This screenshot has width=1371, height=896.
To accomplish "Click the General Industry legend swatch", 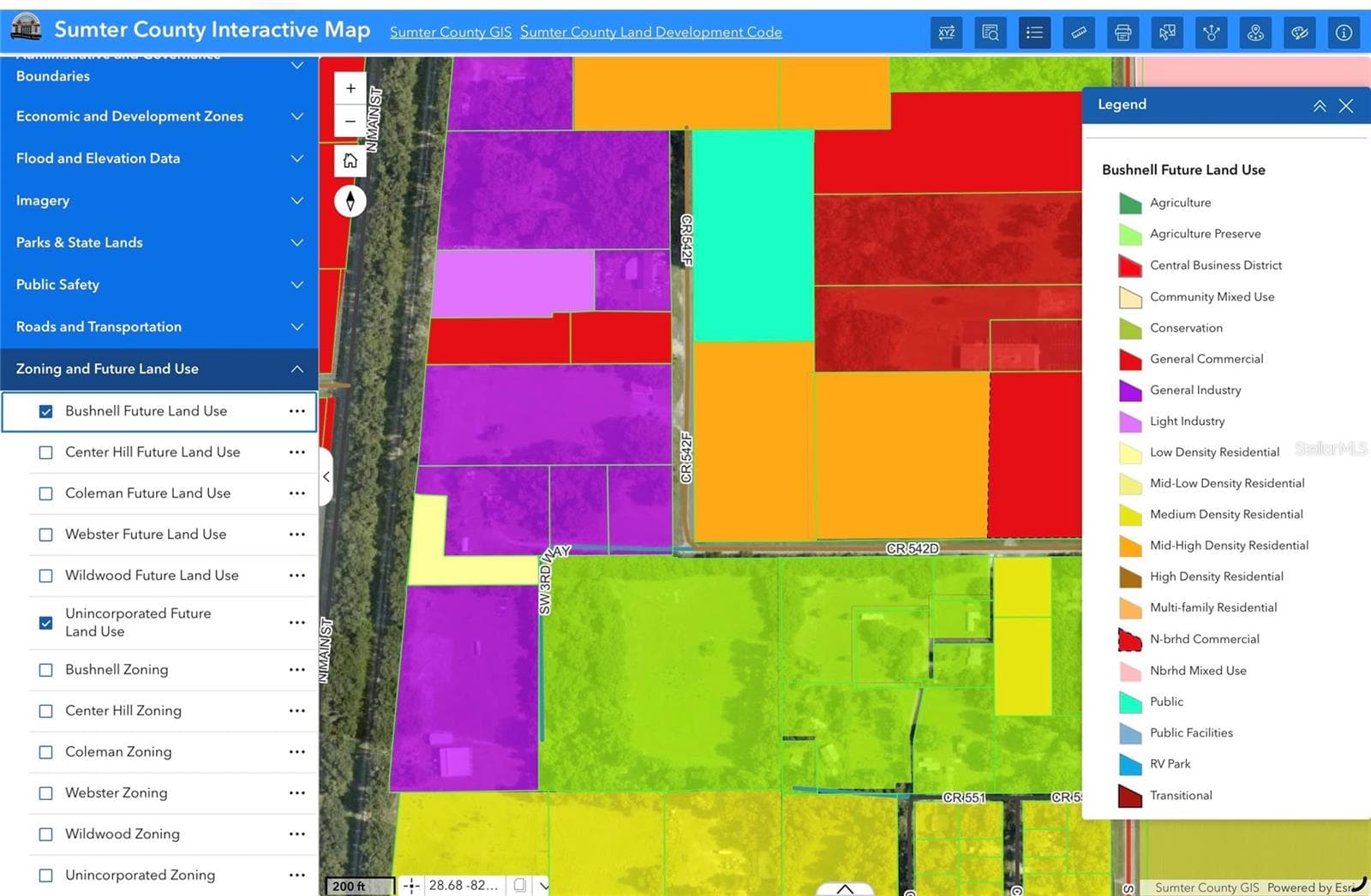I will (x=1130, y=391).
